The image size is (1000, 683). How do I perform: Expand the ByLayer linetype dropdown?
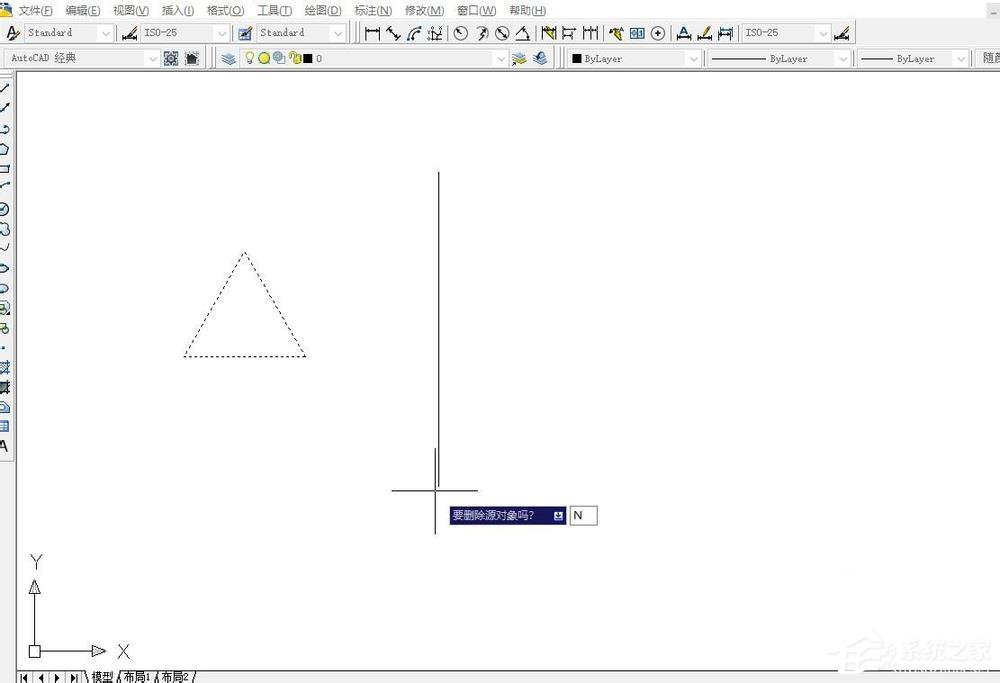(779, 59)
